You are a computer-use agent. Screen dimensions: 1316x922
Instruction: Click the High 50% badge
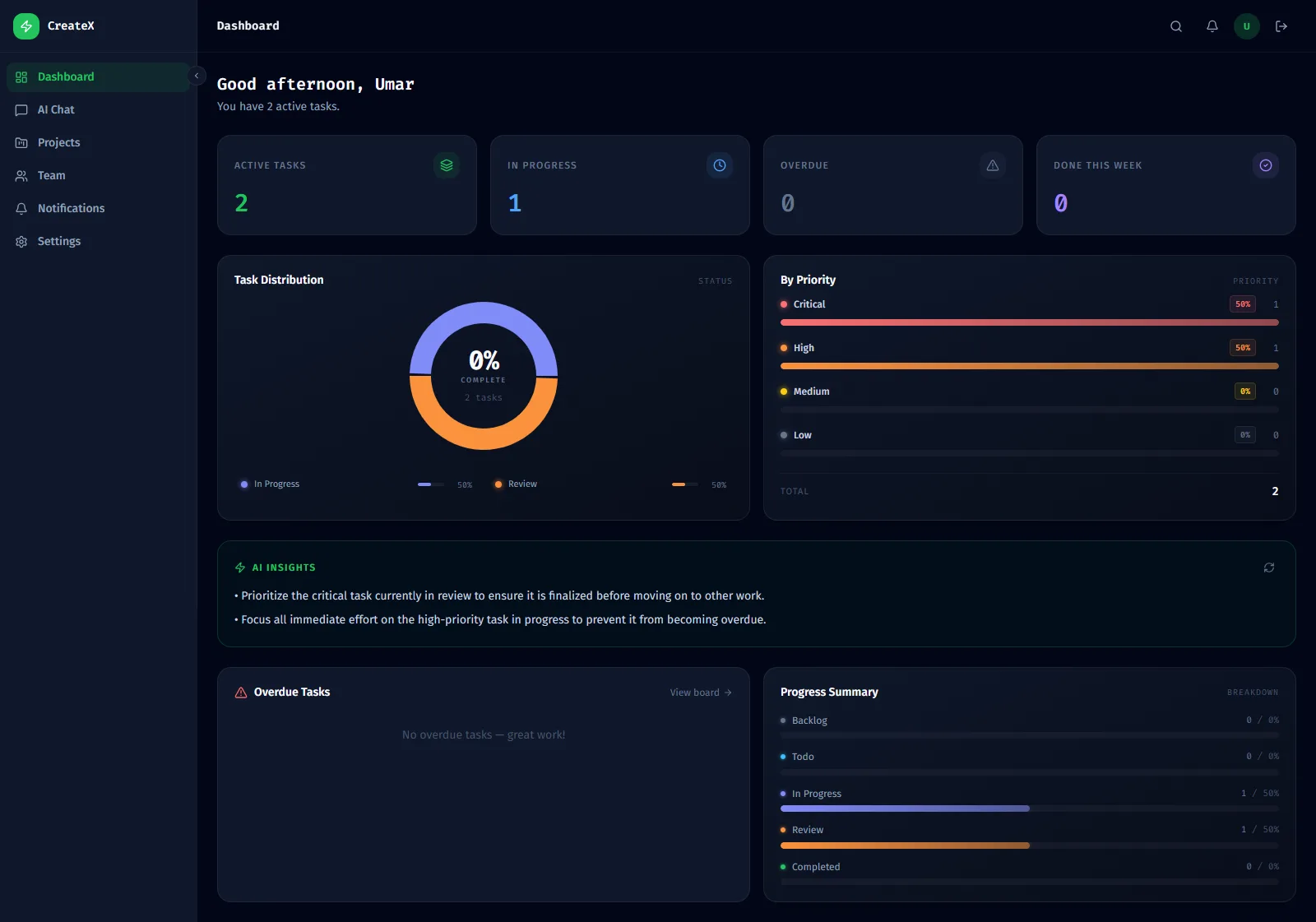(x=1243, y=348)
